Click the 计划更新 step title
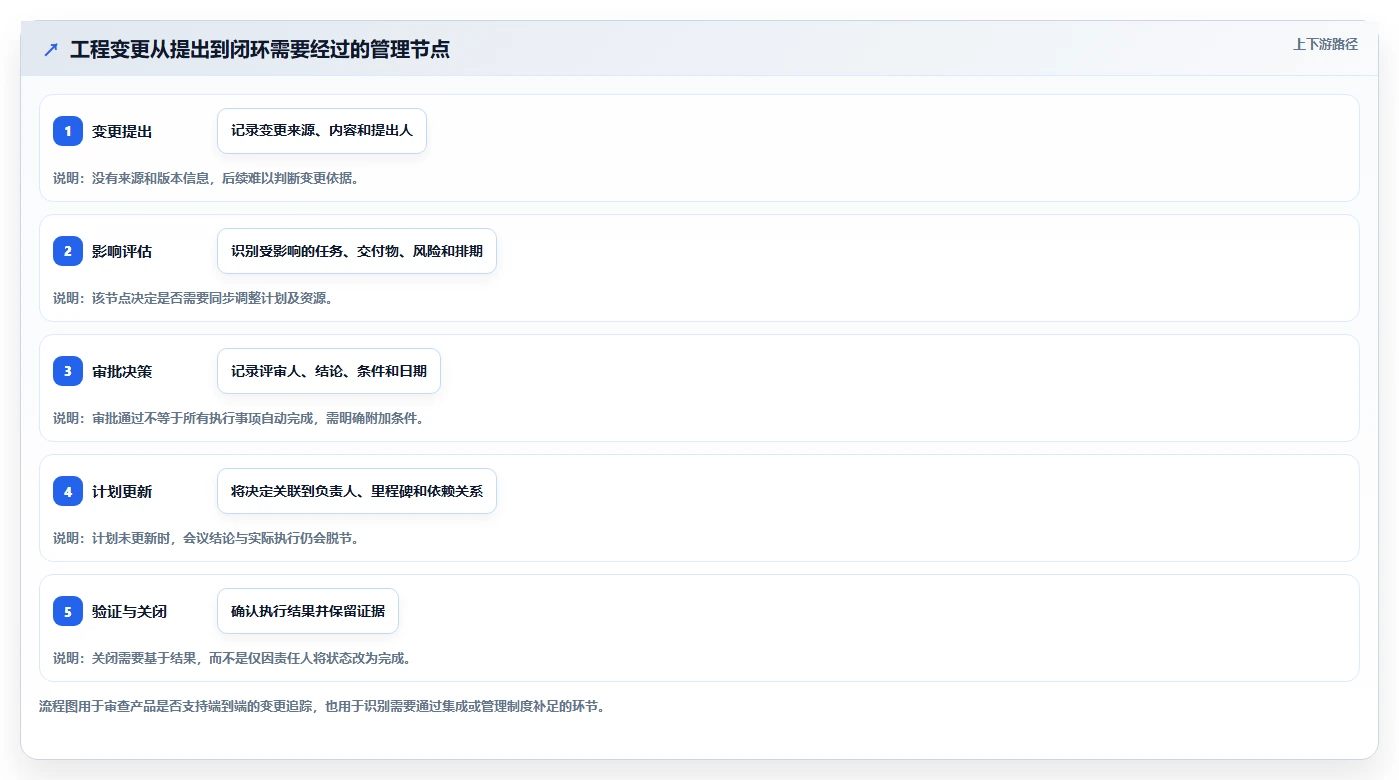Screen dimensions: 1399x780 point(122,492)
